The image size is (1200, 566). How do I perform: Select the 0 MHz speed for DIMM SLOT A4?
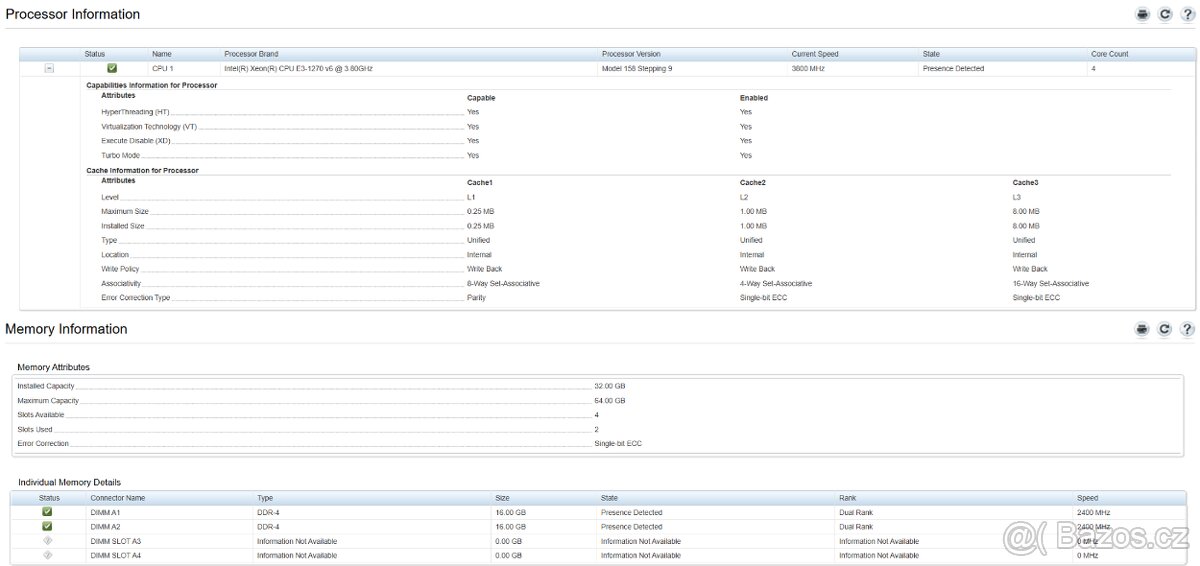click(1087, 554)
